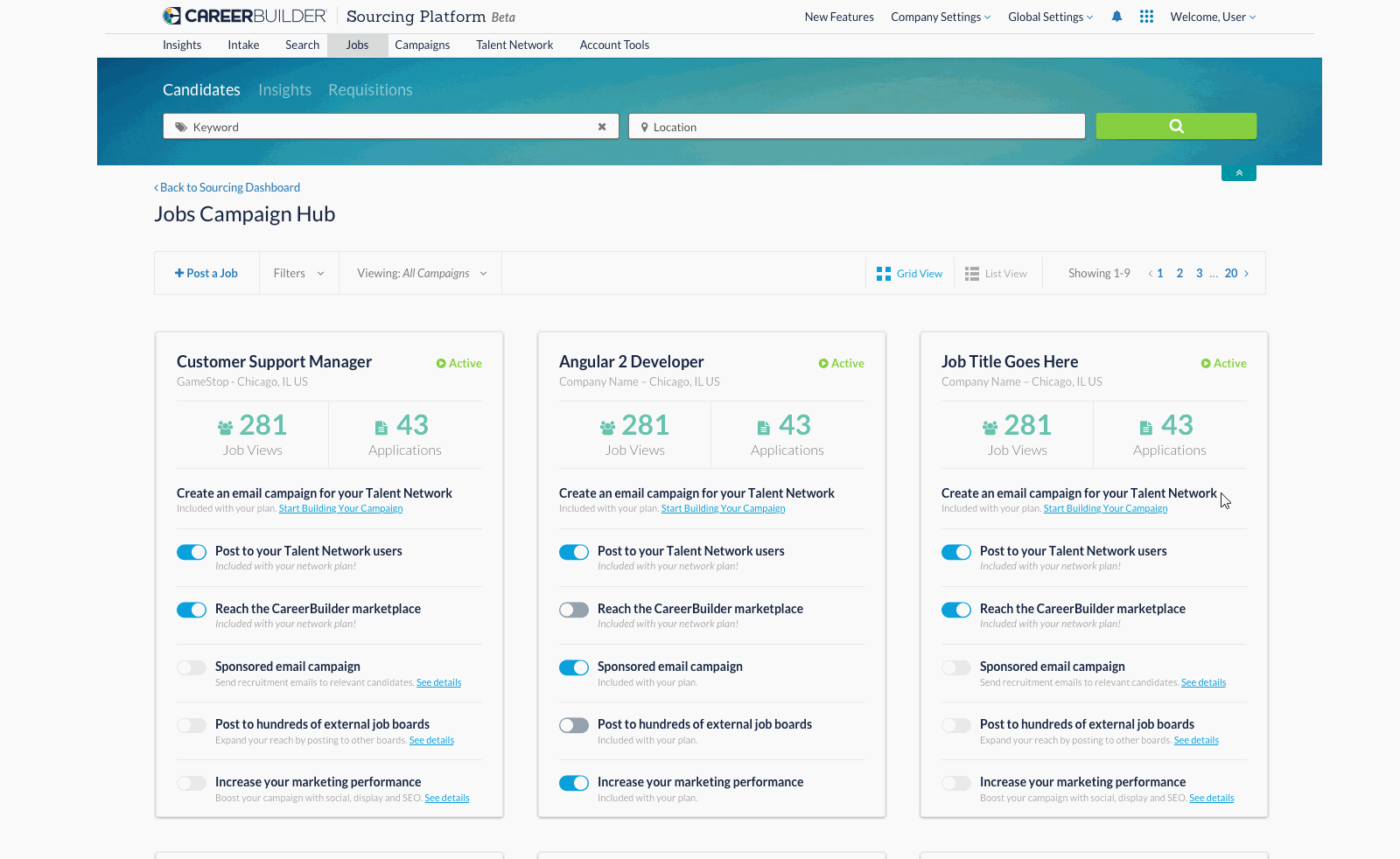
Task: Expand the Filters dropdown
Action: pyautogui.click(x=298, y=274)
